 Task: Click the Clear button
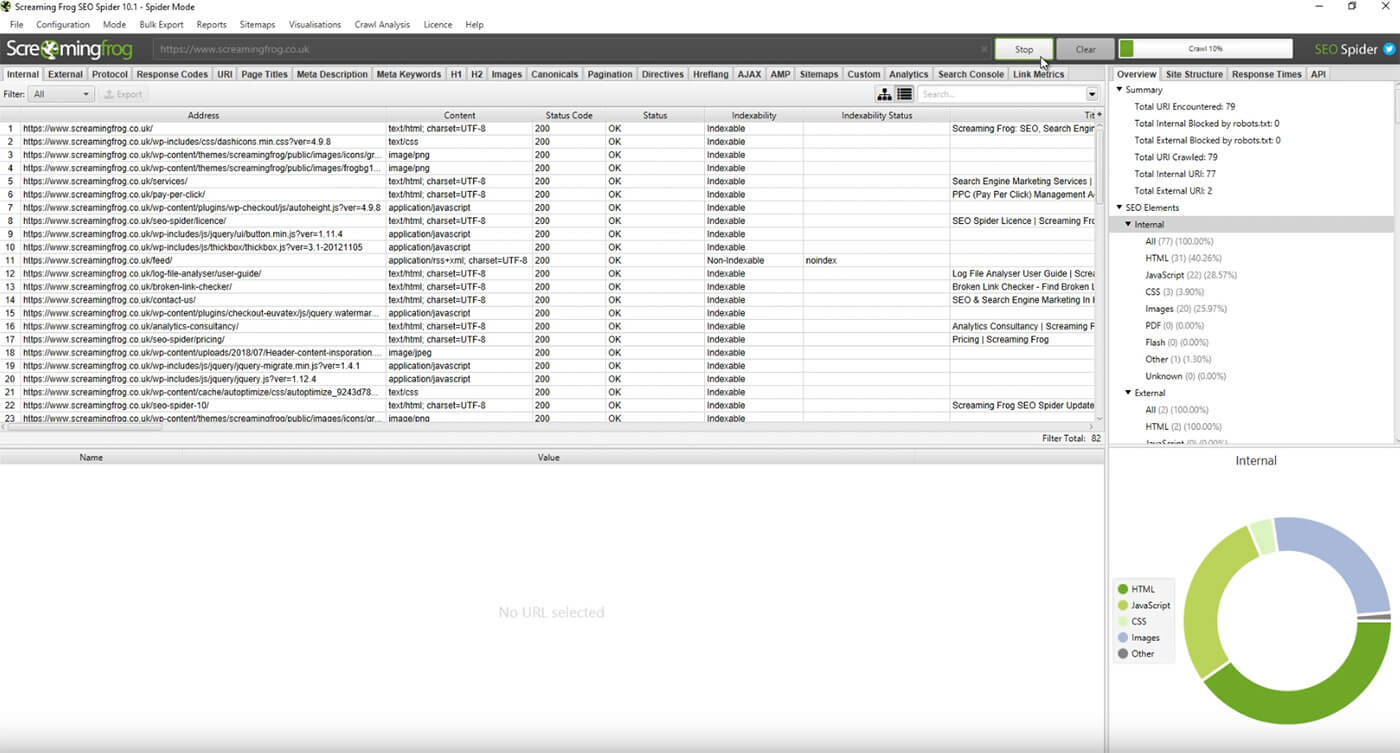coord(1085,49)
